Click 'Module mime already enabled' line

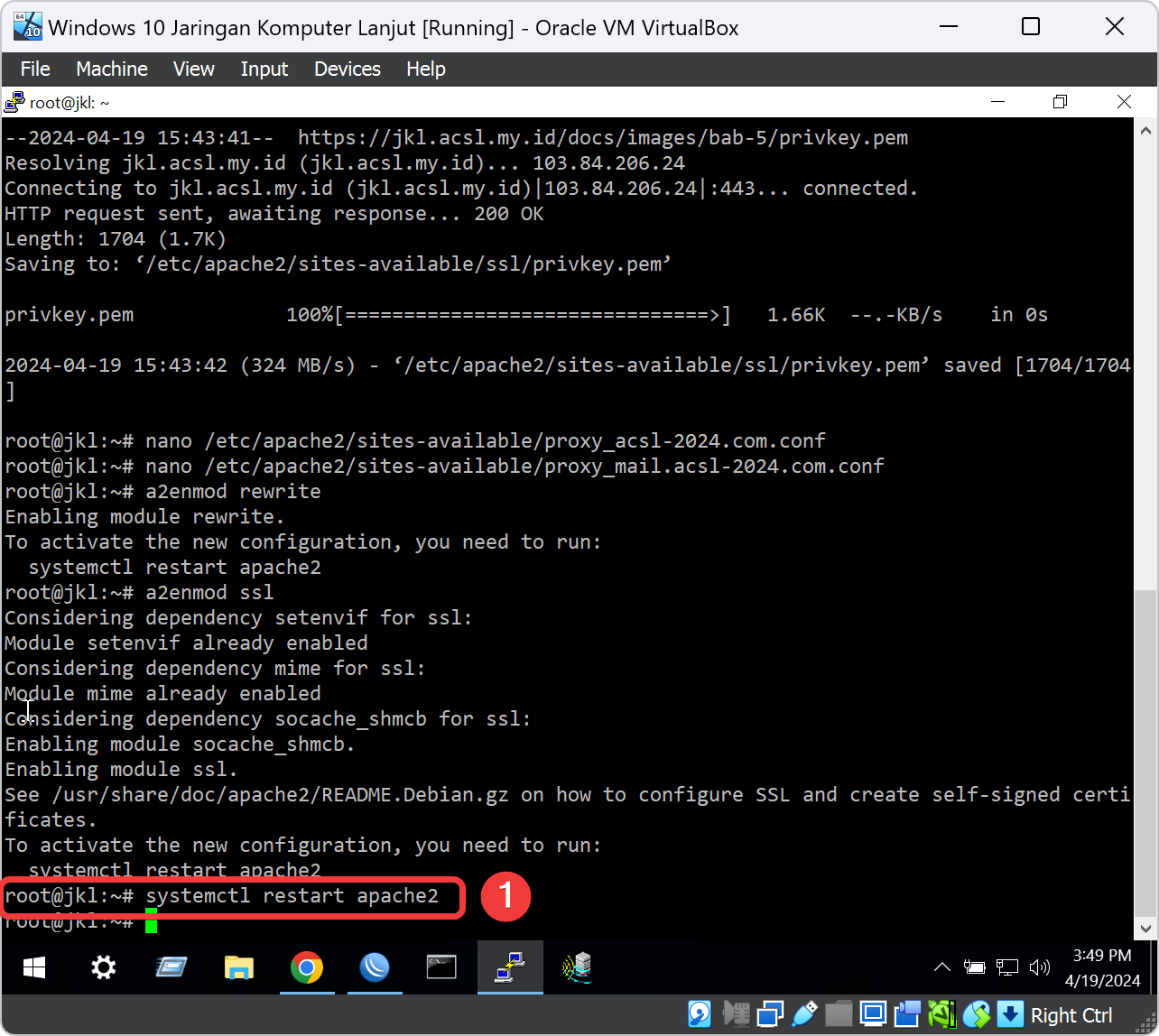163,694
